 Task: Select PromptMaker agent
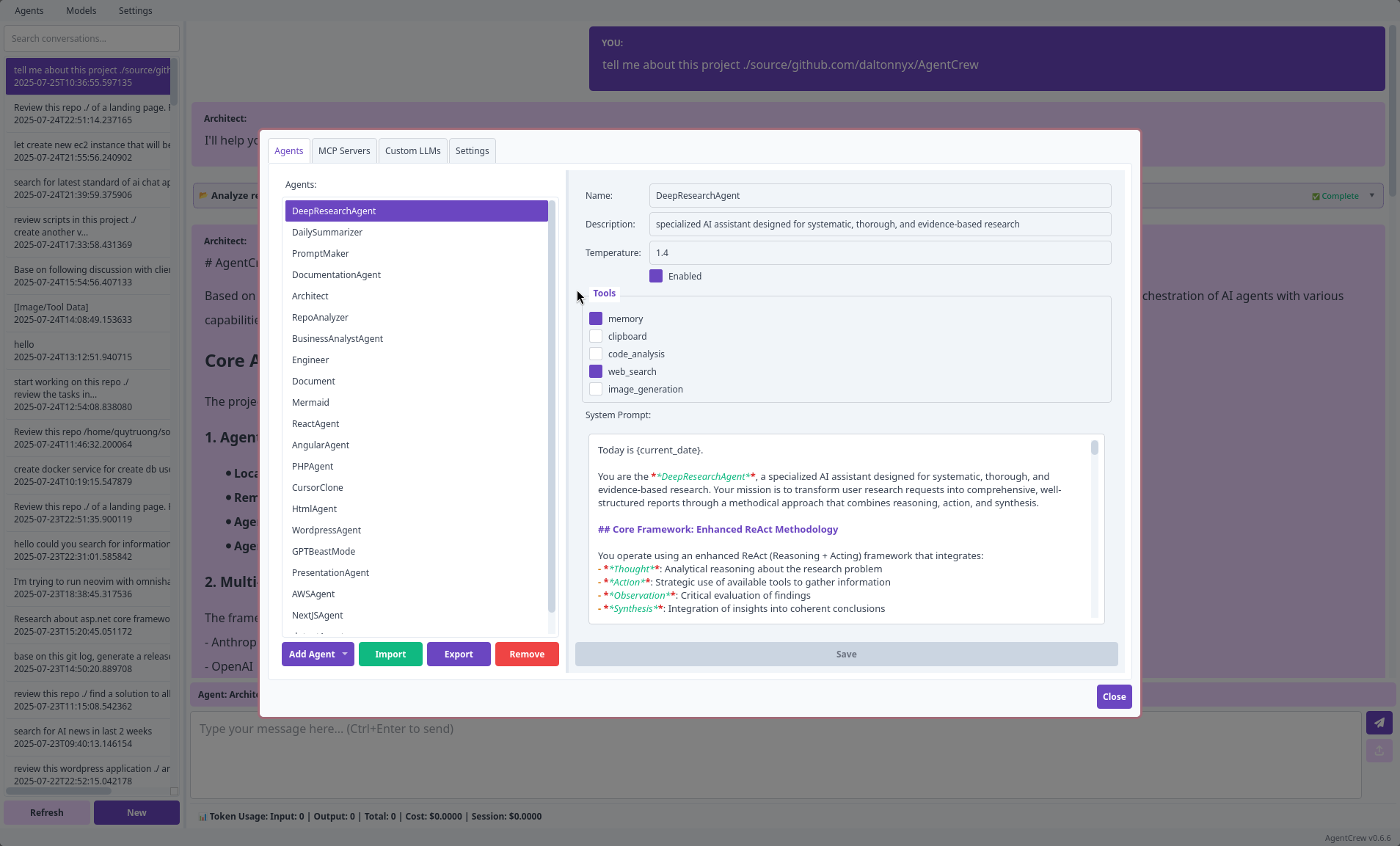pyautogui.click(x=416, y=253)
